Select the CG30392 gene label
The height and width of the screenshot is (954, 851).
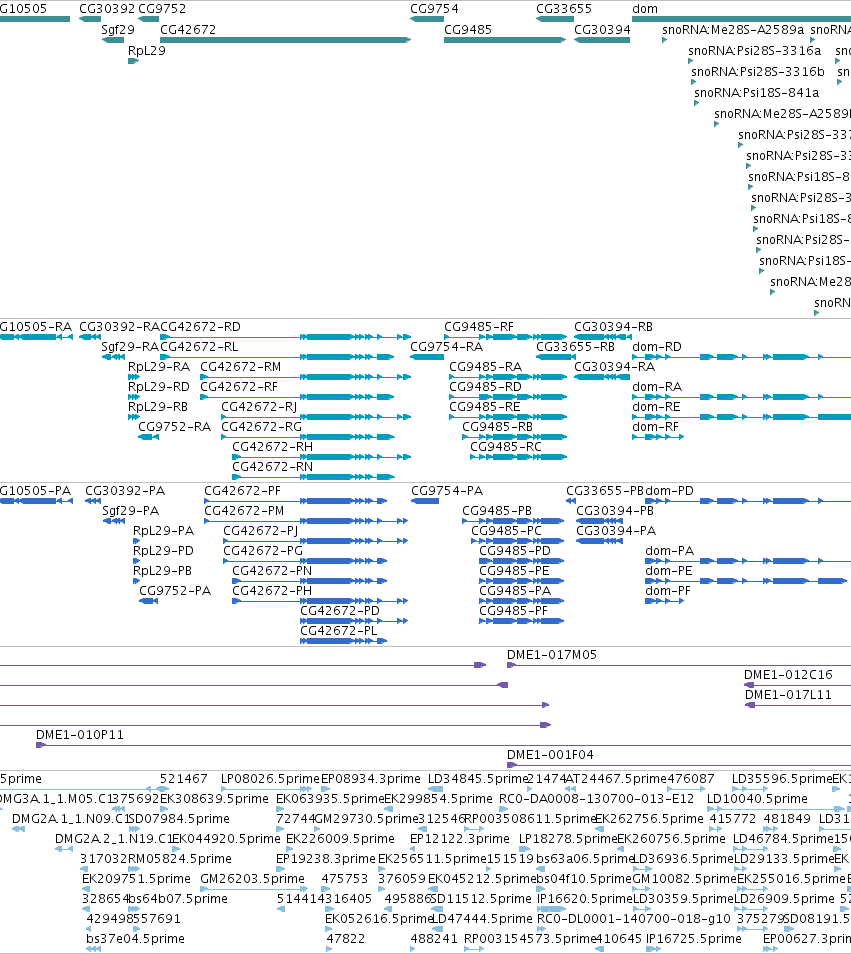107,9
